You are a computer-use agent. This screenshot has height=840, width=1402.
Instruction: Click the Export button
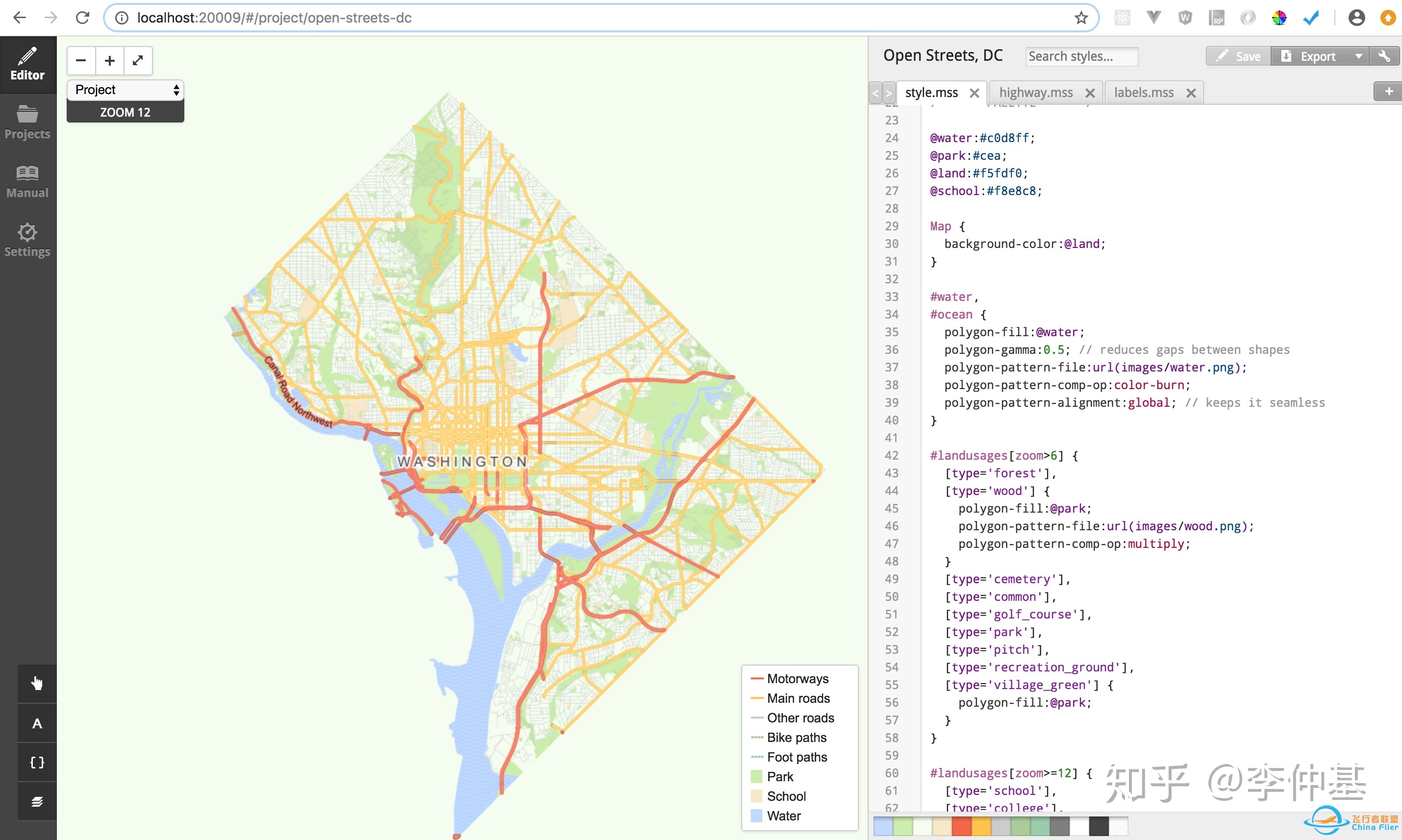pyautogui.click(x=1310, y=56)
